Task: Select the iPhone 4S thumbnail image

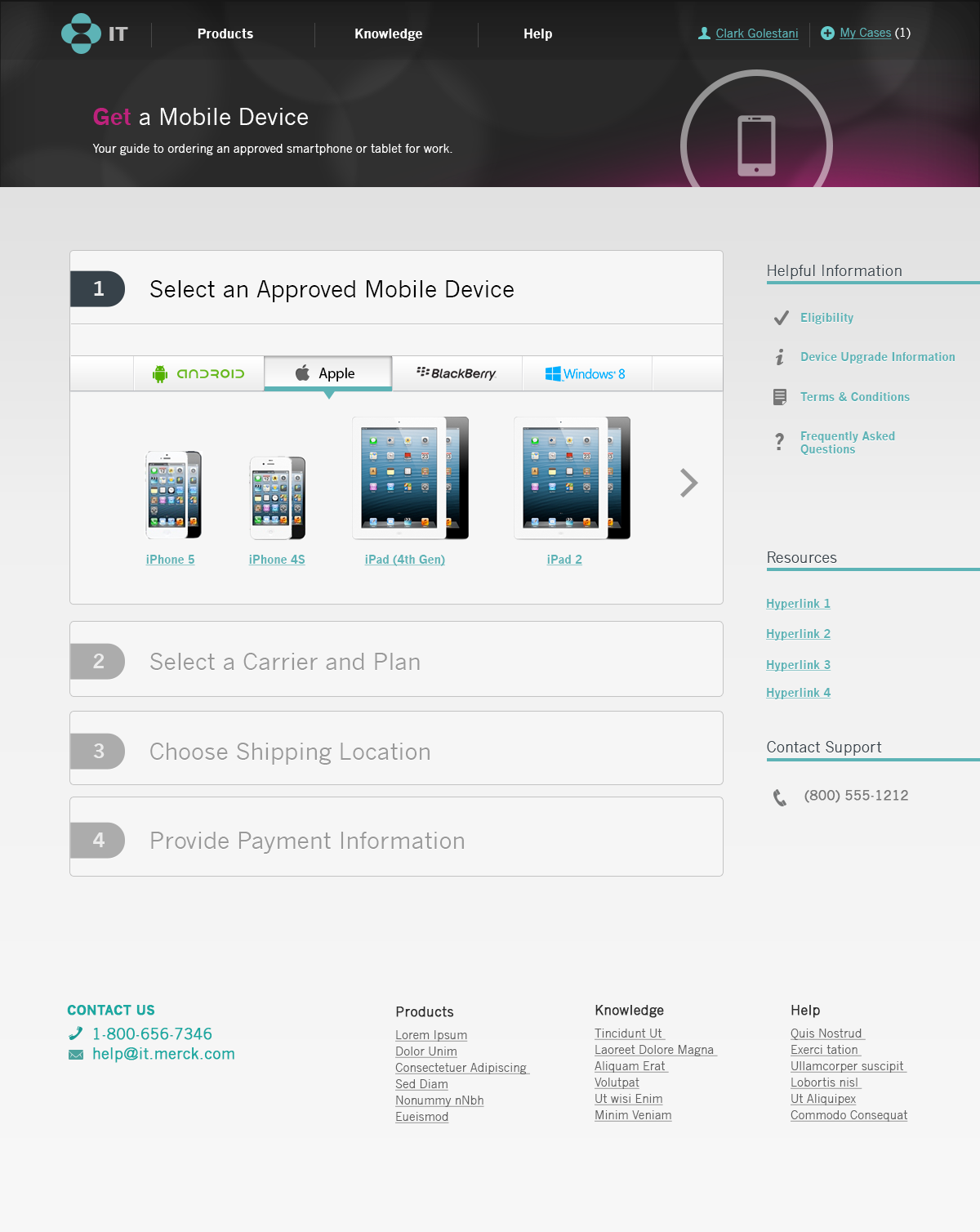Action: 278,498
